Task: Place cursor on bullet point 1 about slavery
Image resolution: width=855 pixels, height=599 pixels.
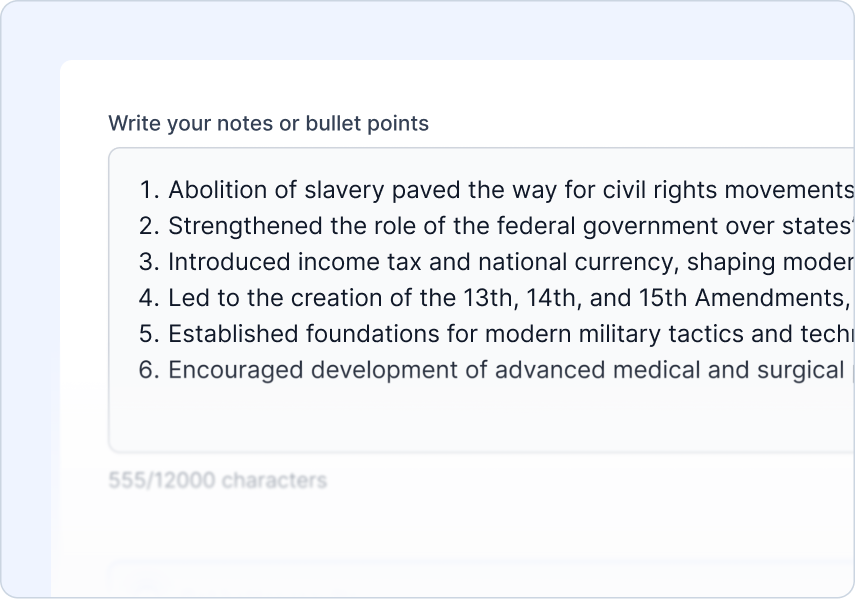Action: 400,189
